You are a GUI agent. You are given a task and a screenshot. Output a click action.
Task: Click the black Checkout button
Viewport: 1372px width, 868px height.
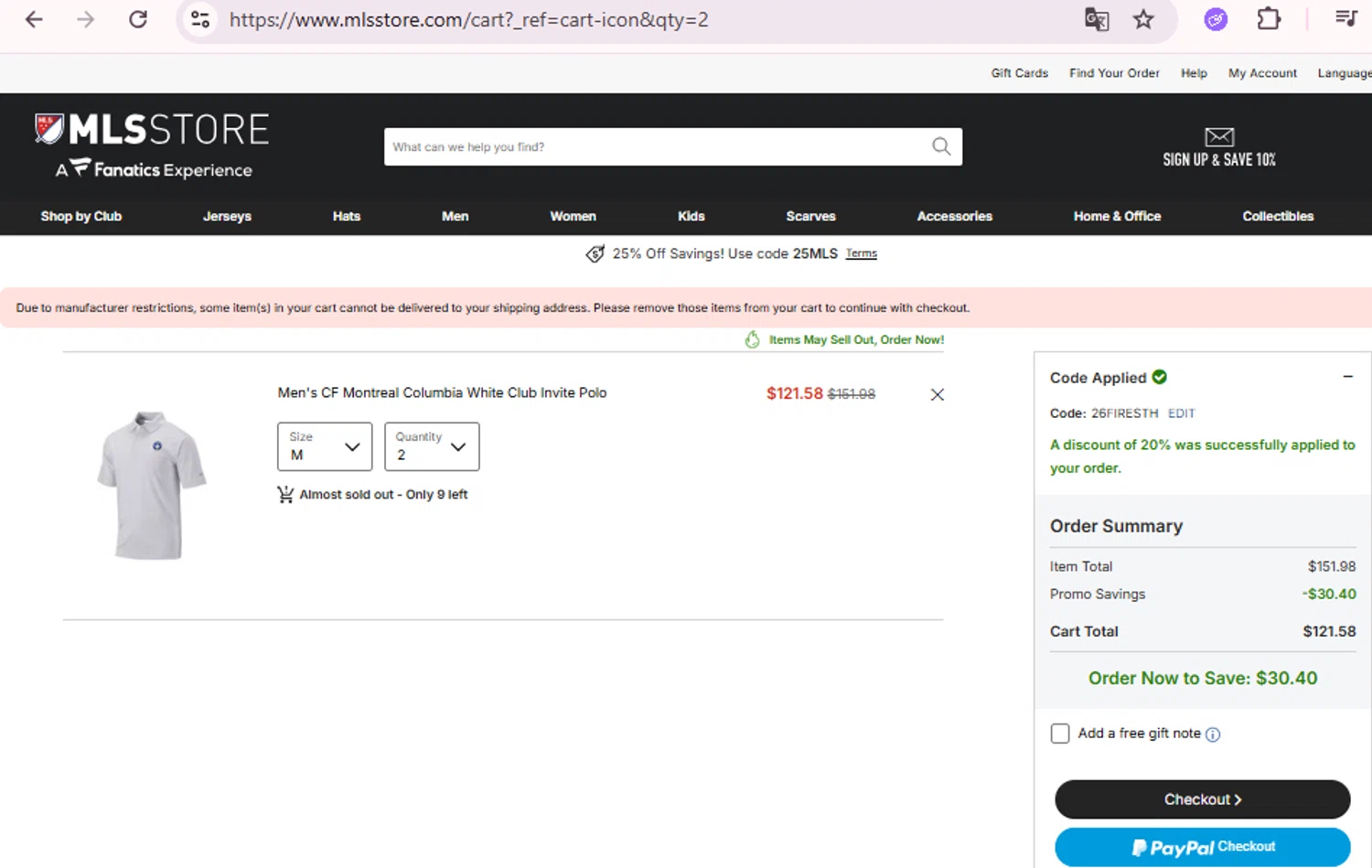[x=1203, y=799]
